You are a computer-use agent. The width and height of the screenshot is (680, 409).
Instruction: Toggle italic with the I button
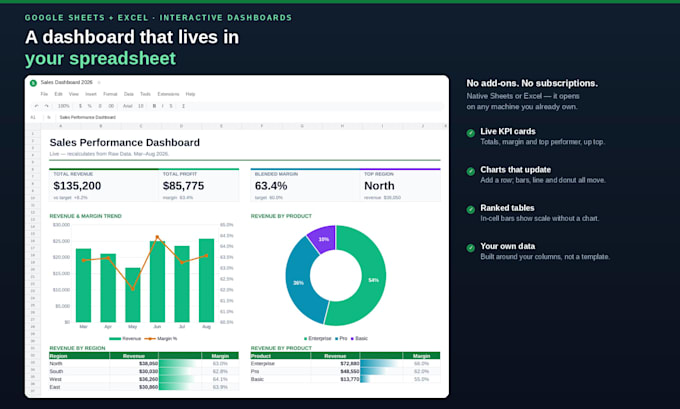pyautogui.click(x=163, y=106)
